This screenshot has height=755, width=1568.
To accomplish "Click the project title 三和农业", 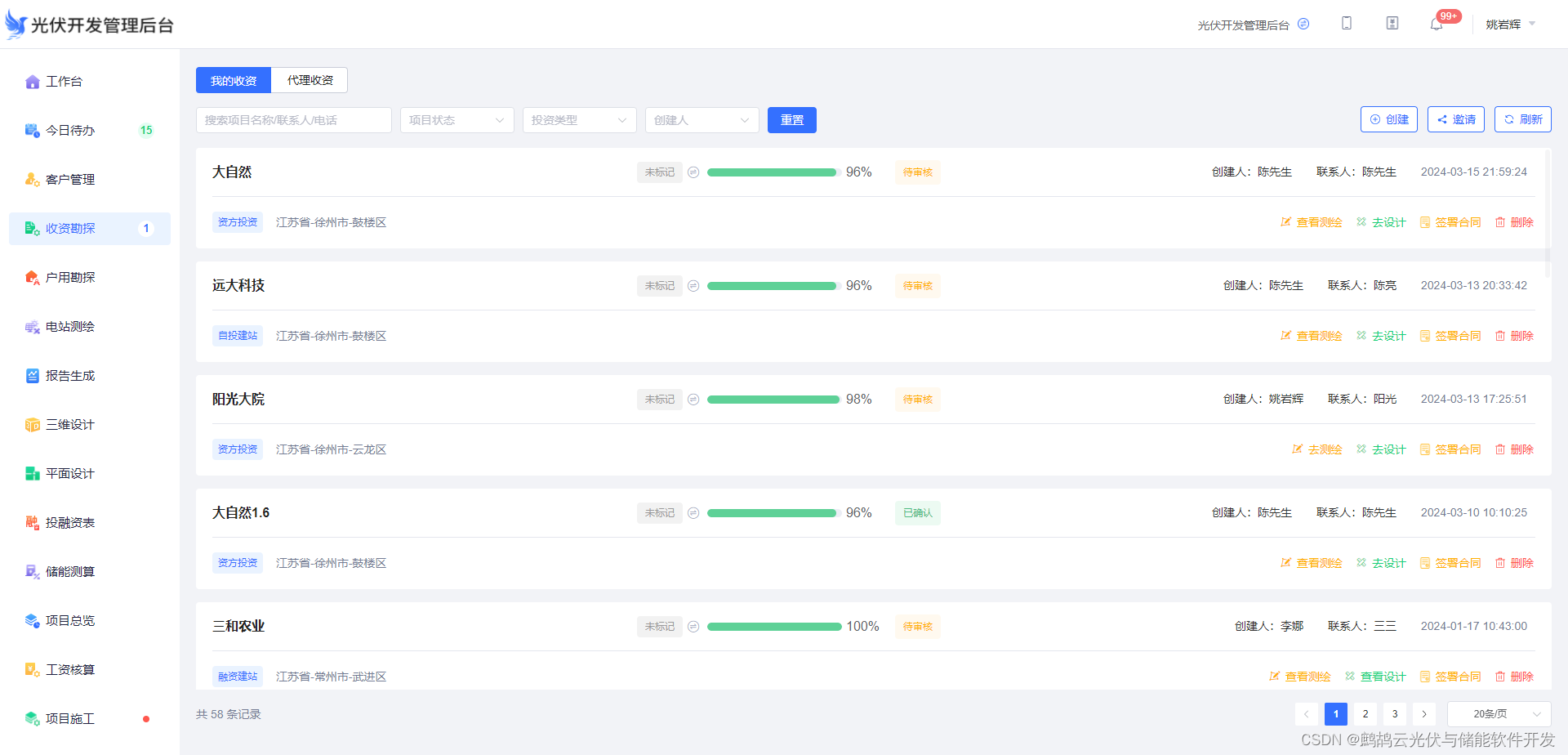I will (x=238, y=627).
